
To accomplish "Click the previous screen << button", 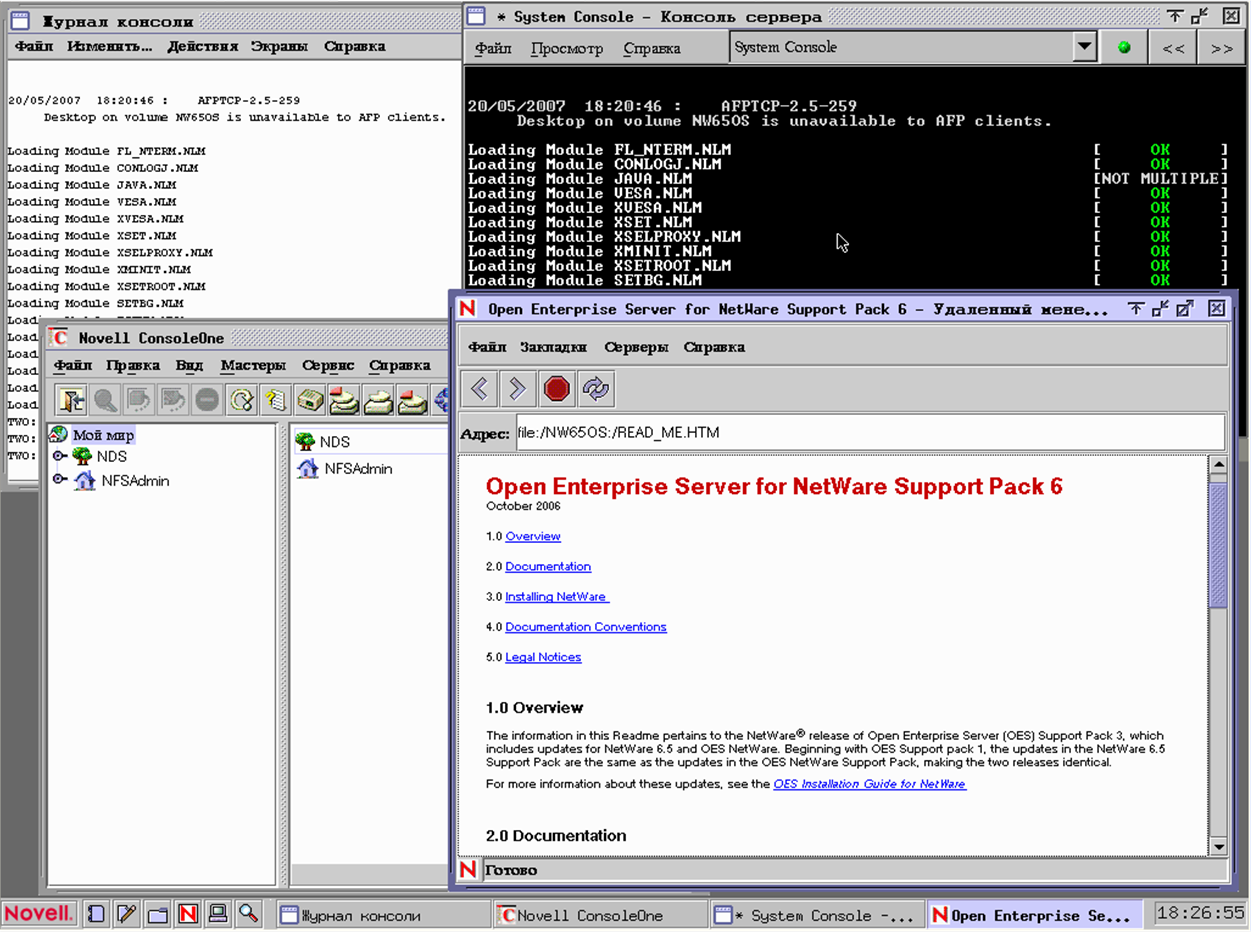I will 1174,47.
